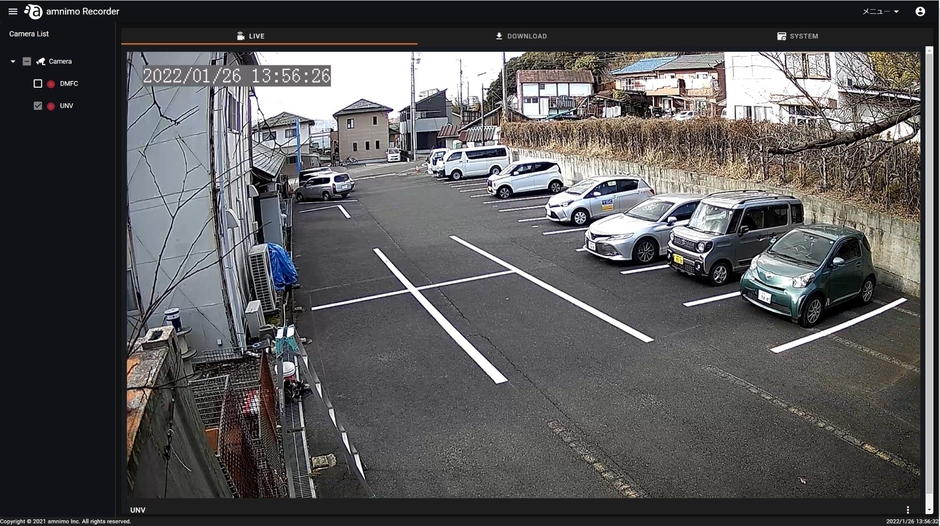Image resolution: width=940 pixels, height=526 pixels.
Task: Click the copyright footer text
Action: 65,522
